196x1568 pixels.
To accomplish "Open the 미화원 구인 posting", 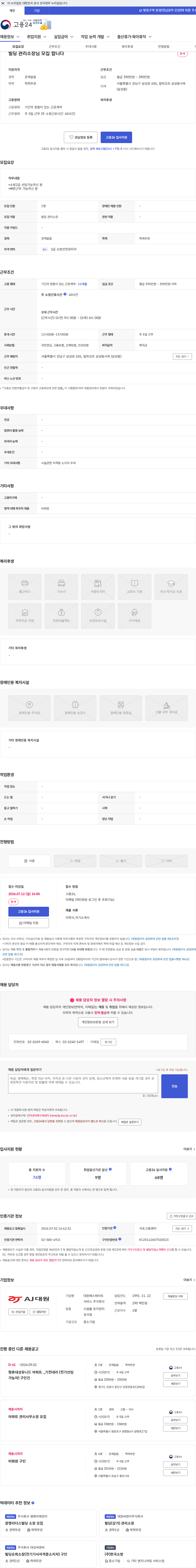I will click(17, 1461).
